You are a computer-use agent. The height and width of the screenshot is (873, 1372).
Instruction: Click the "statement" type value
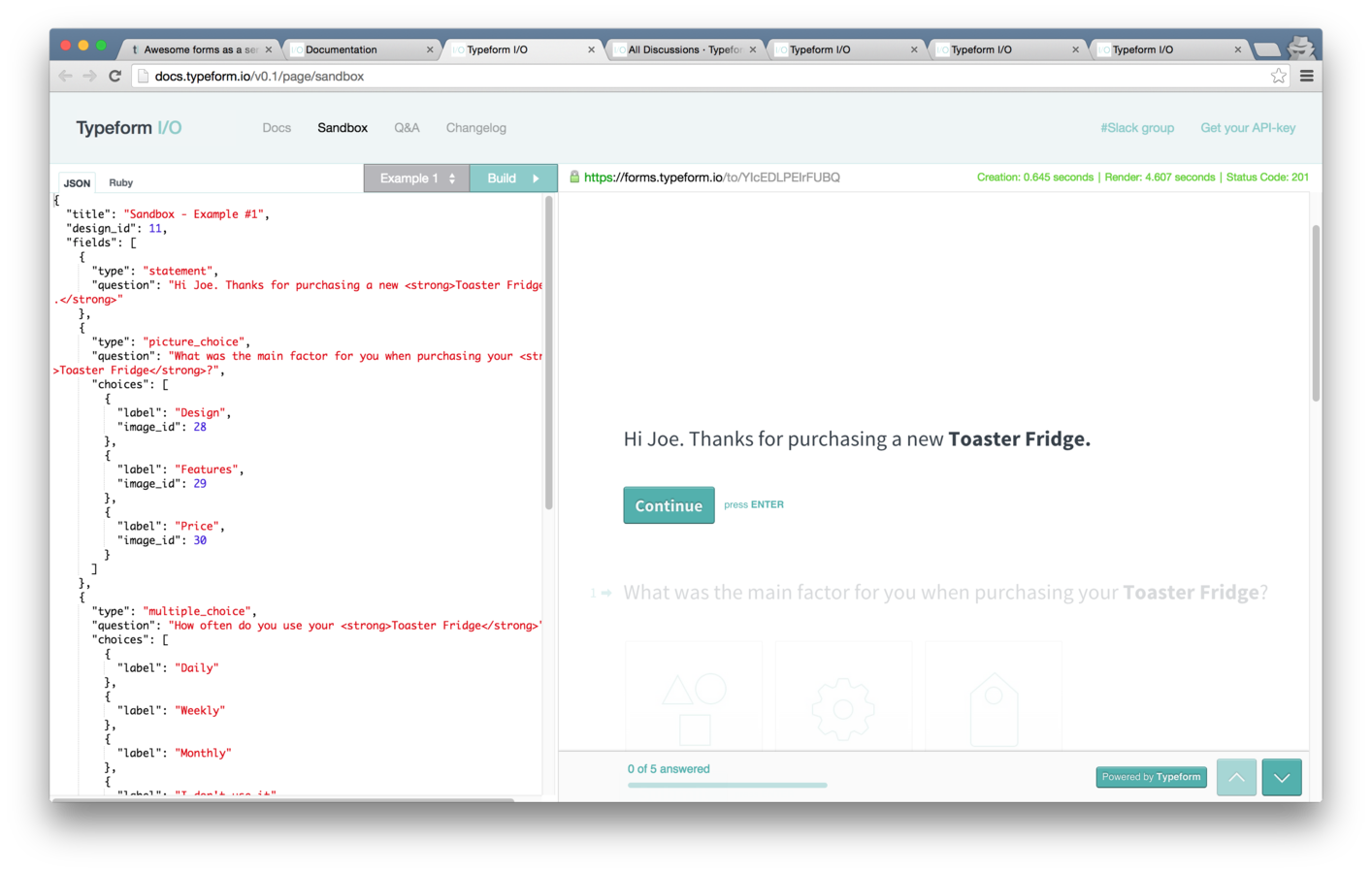click(179, 271)
